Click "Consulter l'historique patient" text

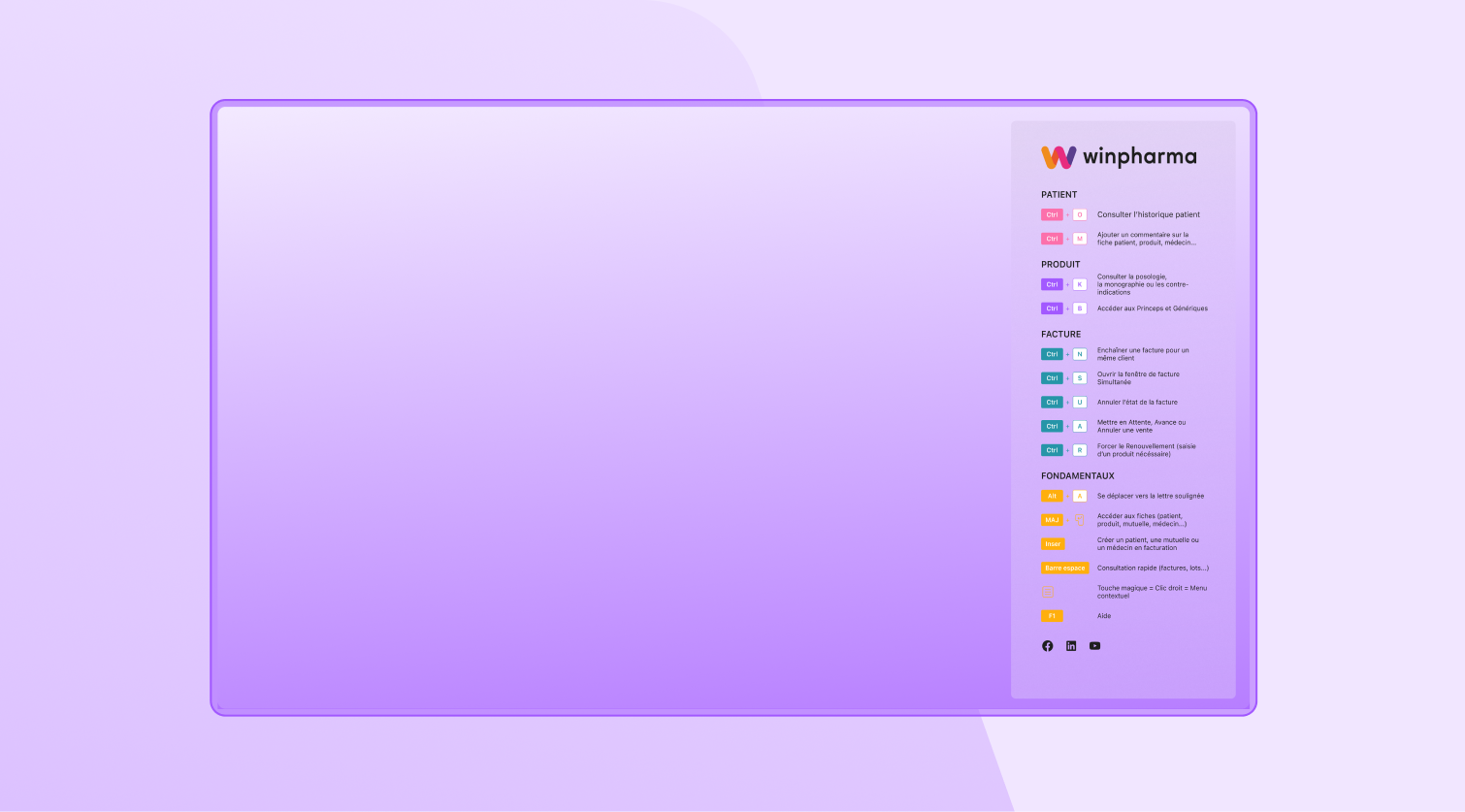1148,215
